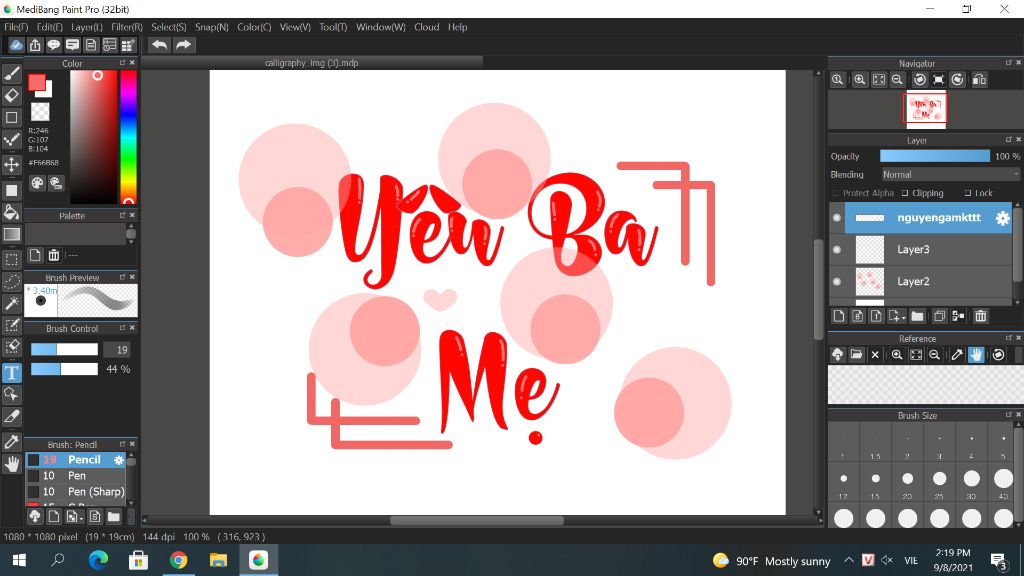Hide Layer2 visibility

point(837,281)
